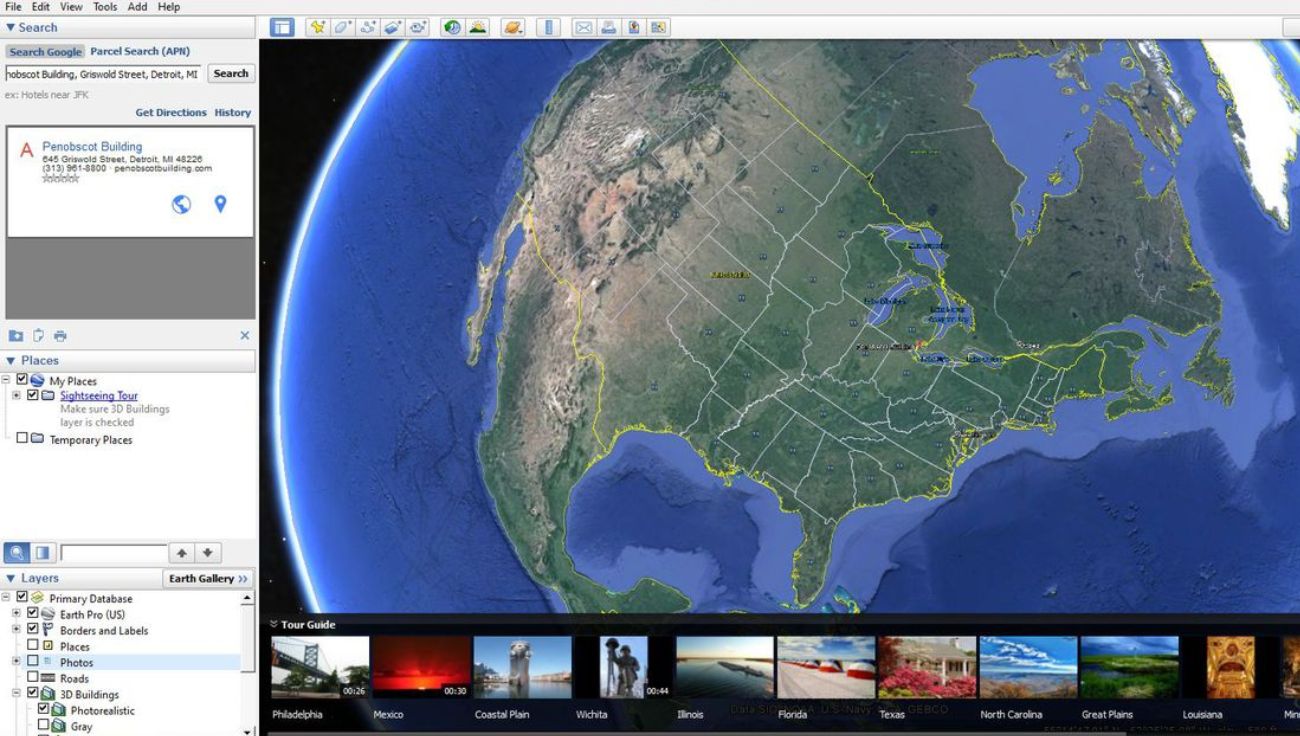The height and width of the screenshot is (736, 1300).
Task: Select the Add Polygon tool
Action: coord(342,27)
